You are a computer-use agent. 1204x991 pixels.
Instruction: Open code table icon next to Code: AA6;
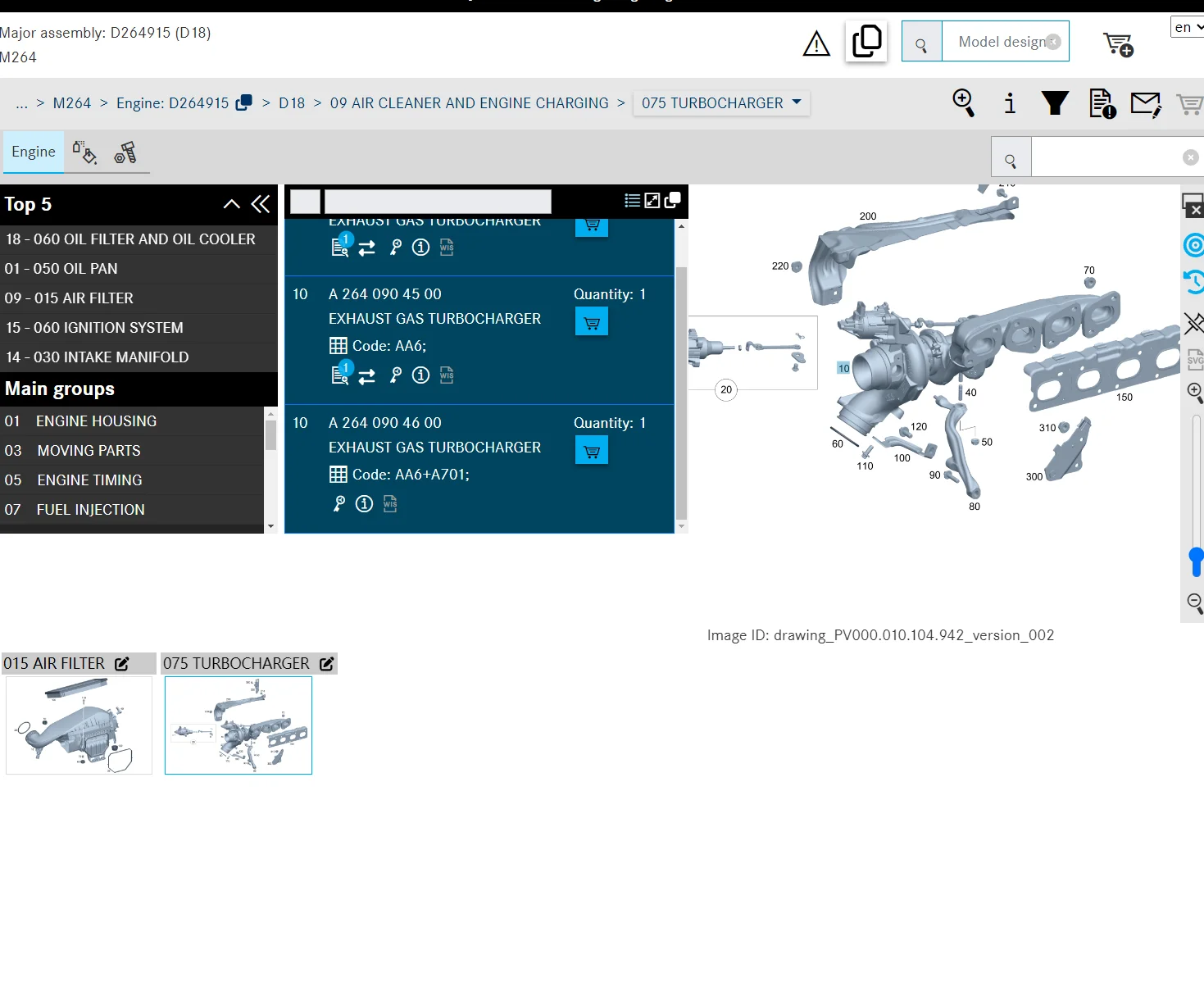tap(338, 346)
